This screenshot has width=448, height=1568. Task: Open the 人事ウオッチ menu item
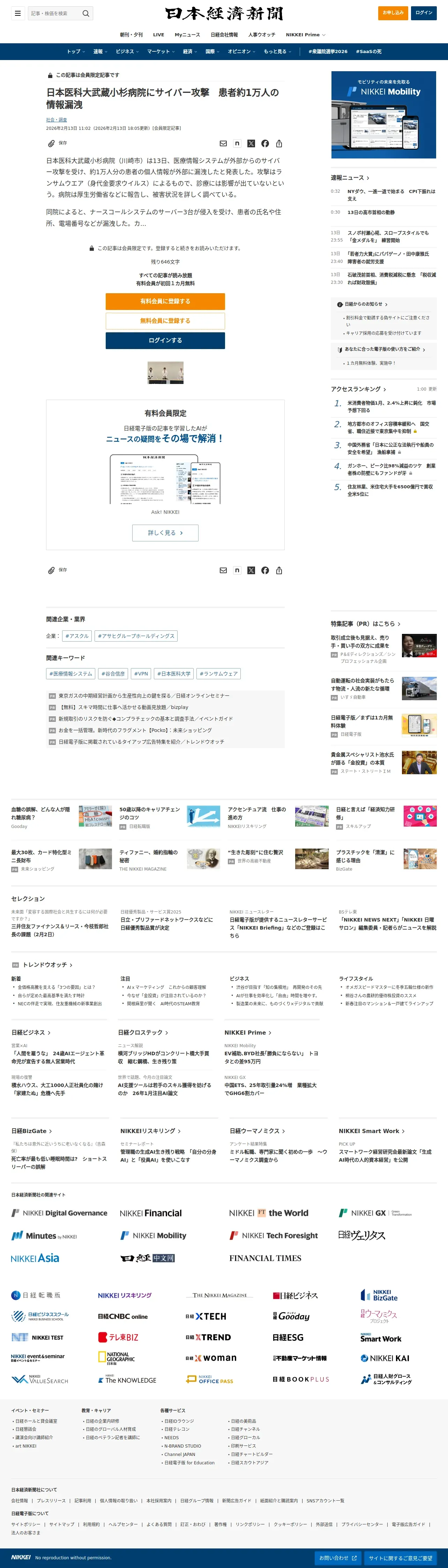click(262, 35)
